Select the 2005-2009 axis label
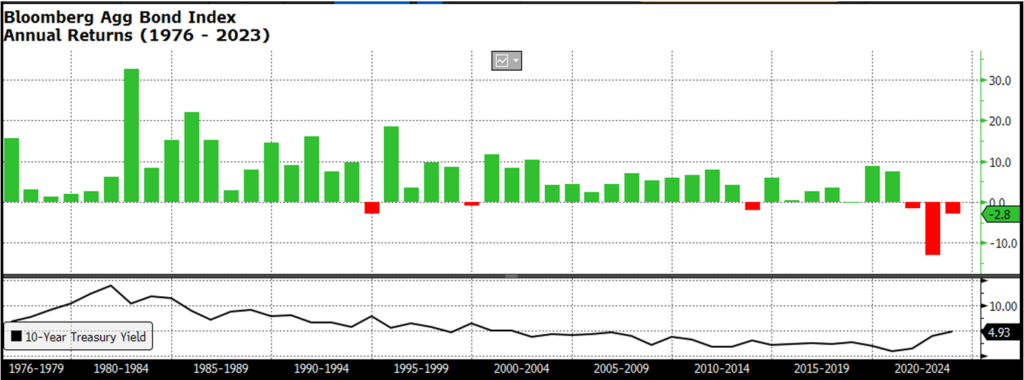Screen dimensions: 1024x380 [620, 368]
